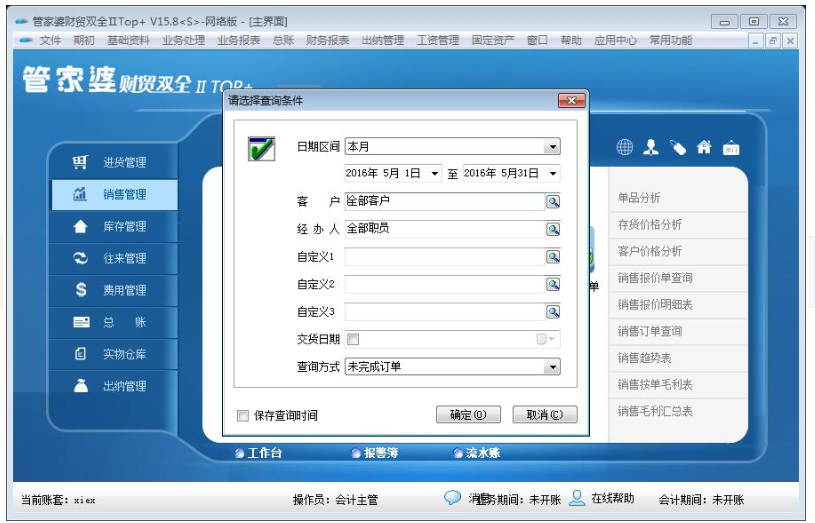The image size is (815, 523).
Task: Open the 业务报表 menu
Action: (238, 40)
